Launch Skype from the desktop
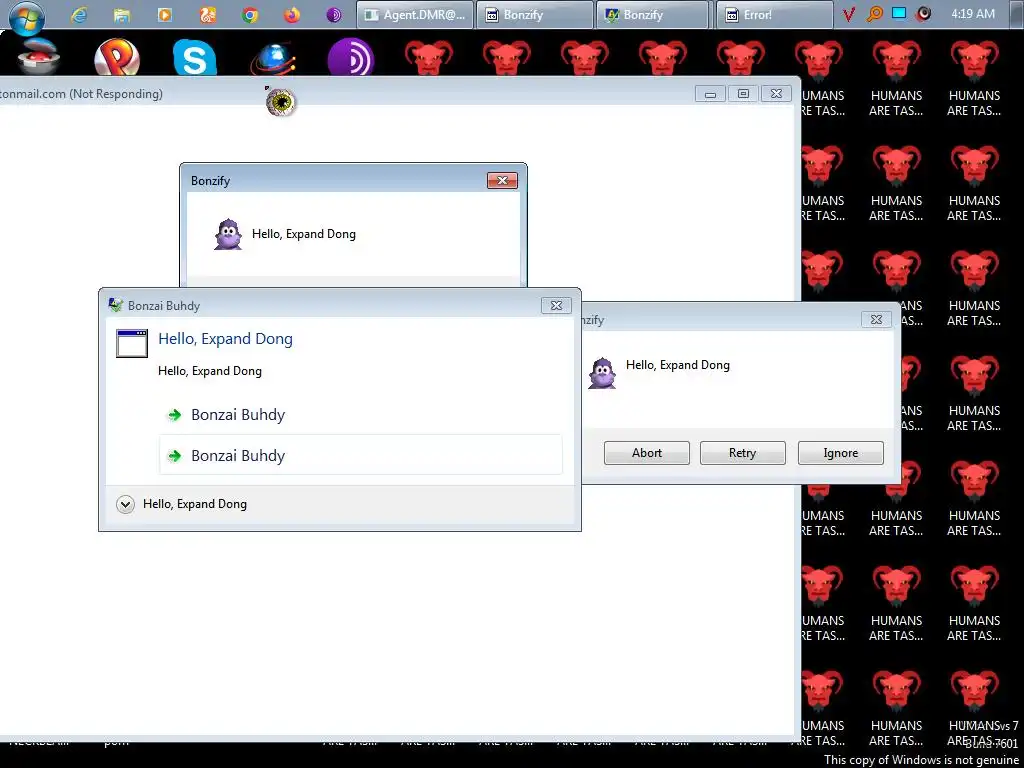Image resolution: width=1024 pixels, height=768 pixels. 195,57
